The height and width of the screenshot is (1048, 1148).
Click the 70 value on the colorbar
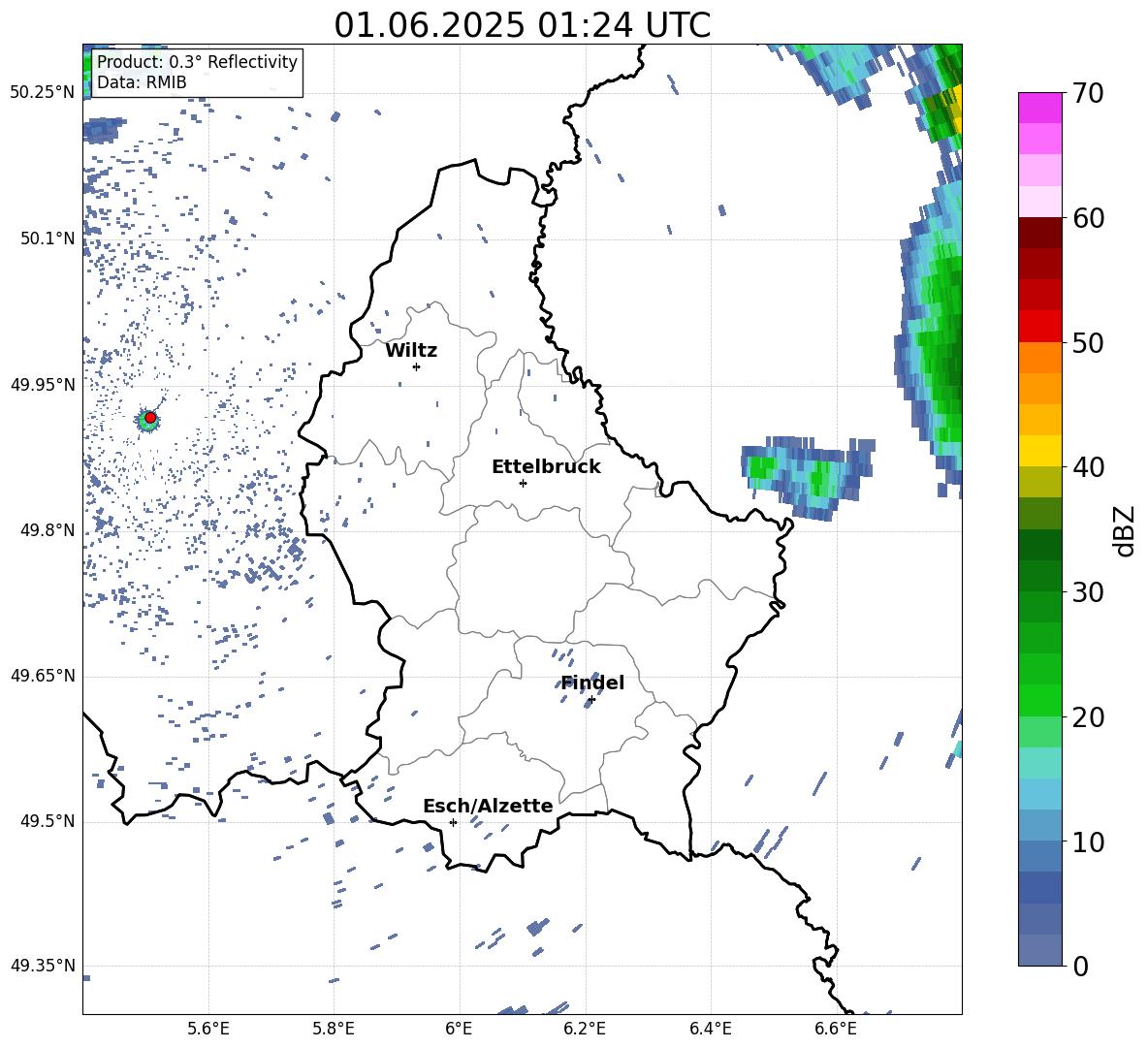(1087, 94)
